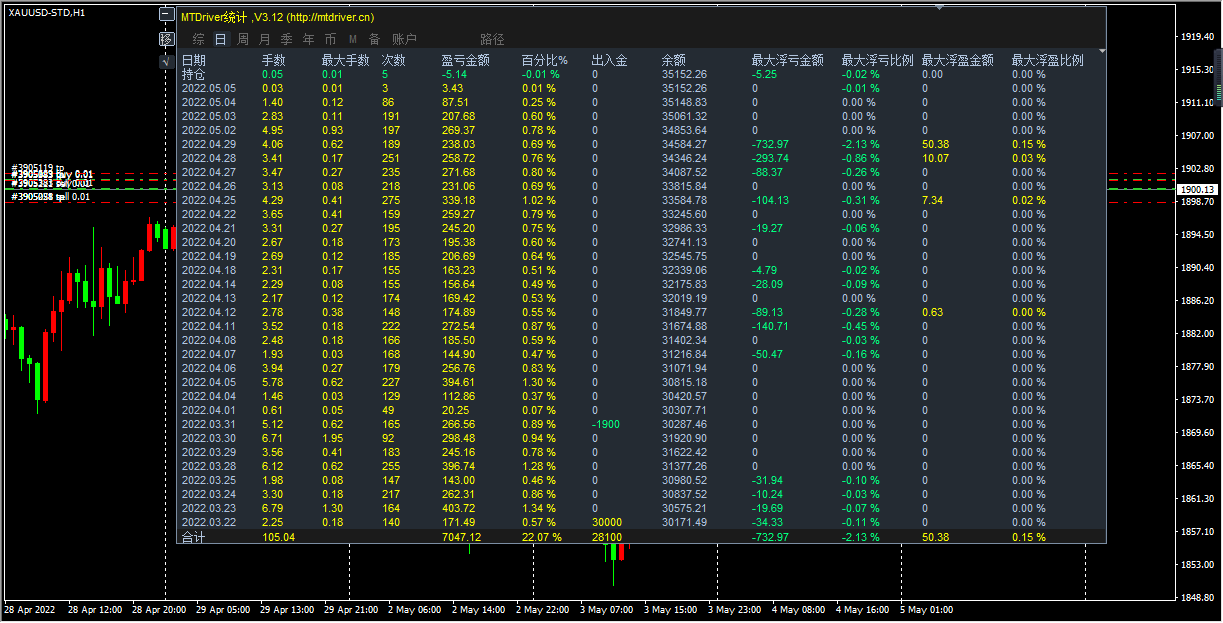
Task: Open the 备 notes tab
Action: tap(374, 39)
